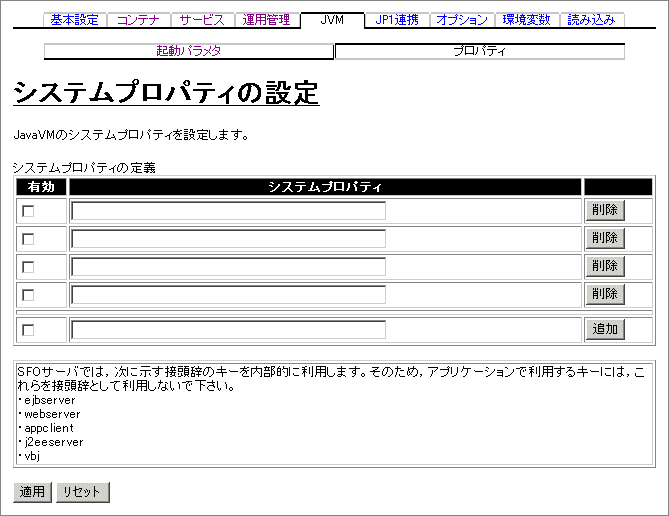Click the システムプロパティ column header
The width and height of the screenshot is (669, 516).
(x=325, y=187)
